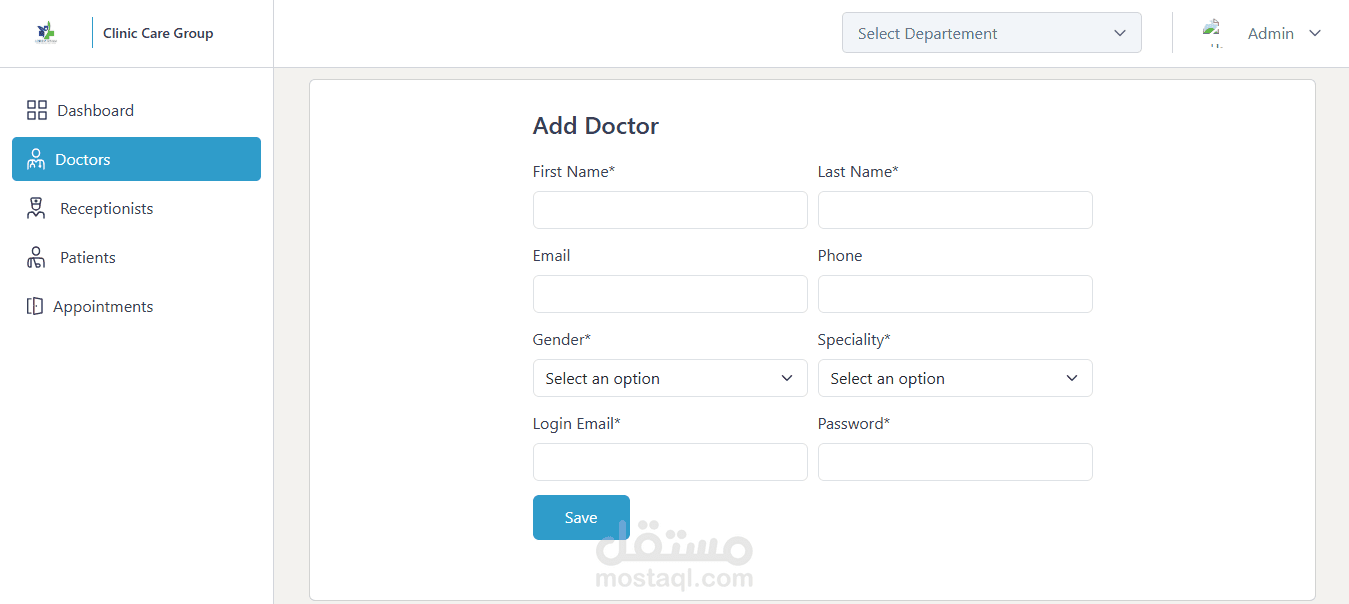Click the Receptionists sidebar icon
This screenshot has height=604, width=1349.
tap(37, 208)
